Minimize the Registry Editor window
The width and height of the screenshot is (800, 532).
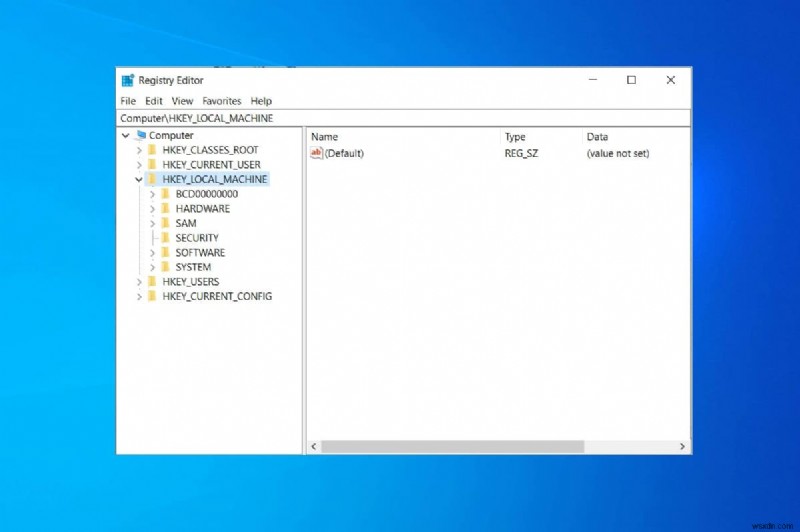click(x=593, y=80)
